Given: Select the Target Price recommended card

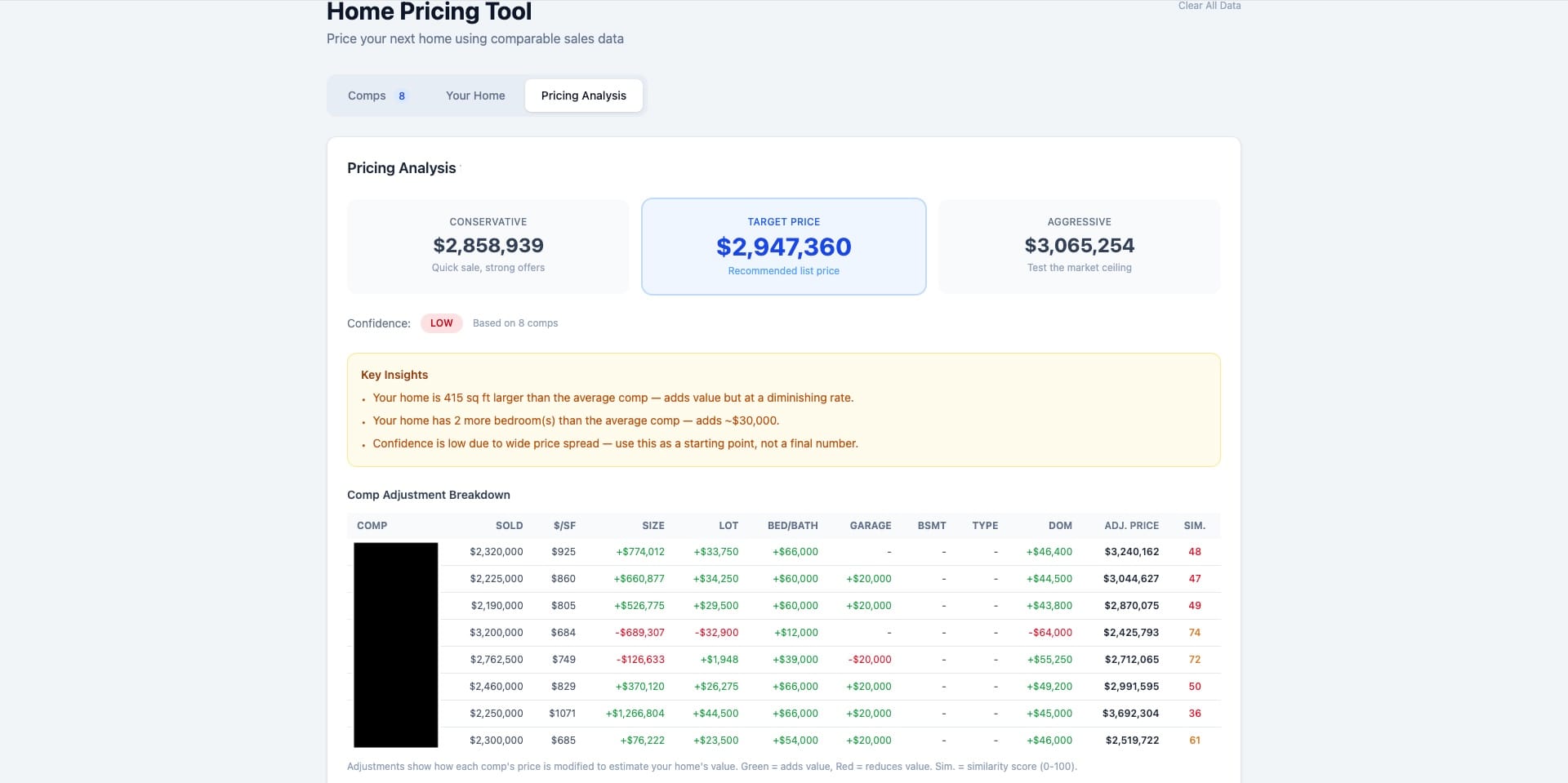Looking at the screenshot, I should [x=783, y=246].
